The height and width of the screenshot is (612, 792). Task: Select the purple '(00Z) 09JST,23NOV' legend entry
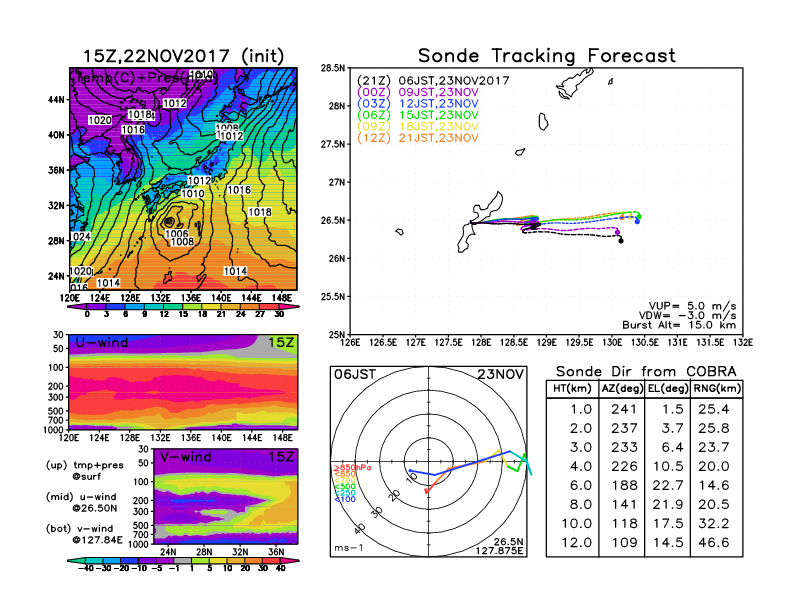coord(417,92)
